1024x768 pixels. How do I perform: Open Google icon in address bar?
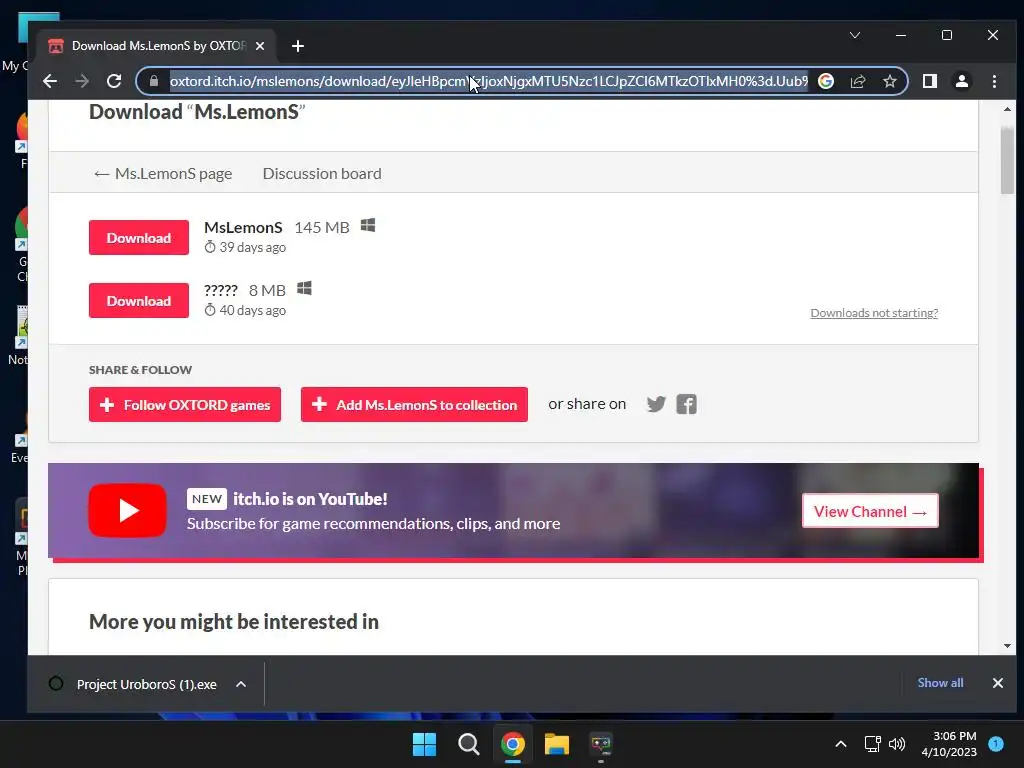[825, 81]
